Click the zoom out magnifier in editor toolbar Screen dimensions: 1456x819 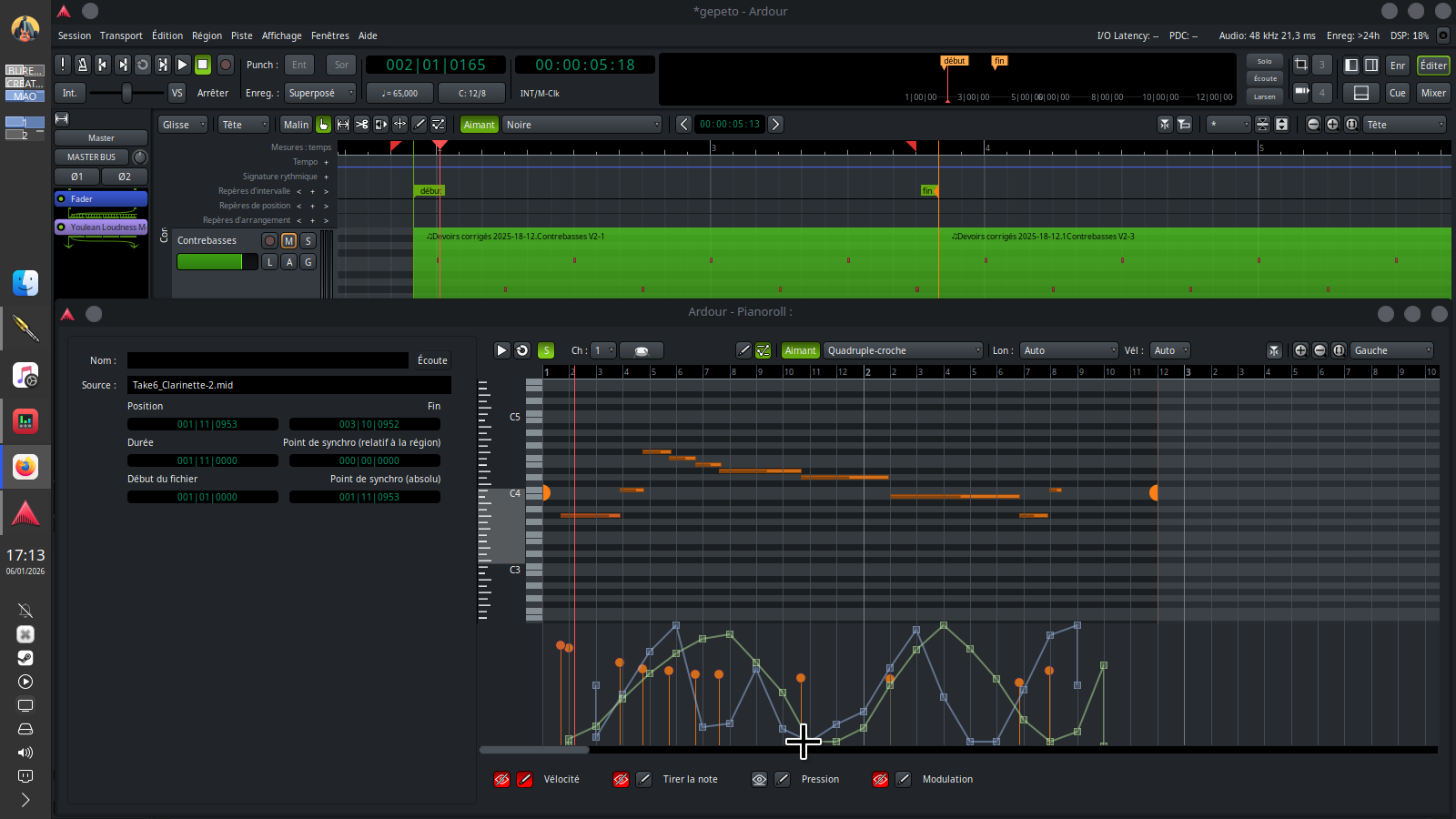[1313, 125]
